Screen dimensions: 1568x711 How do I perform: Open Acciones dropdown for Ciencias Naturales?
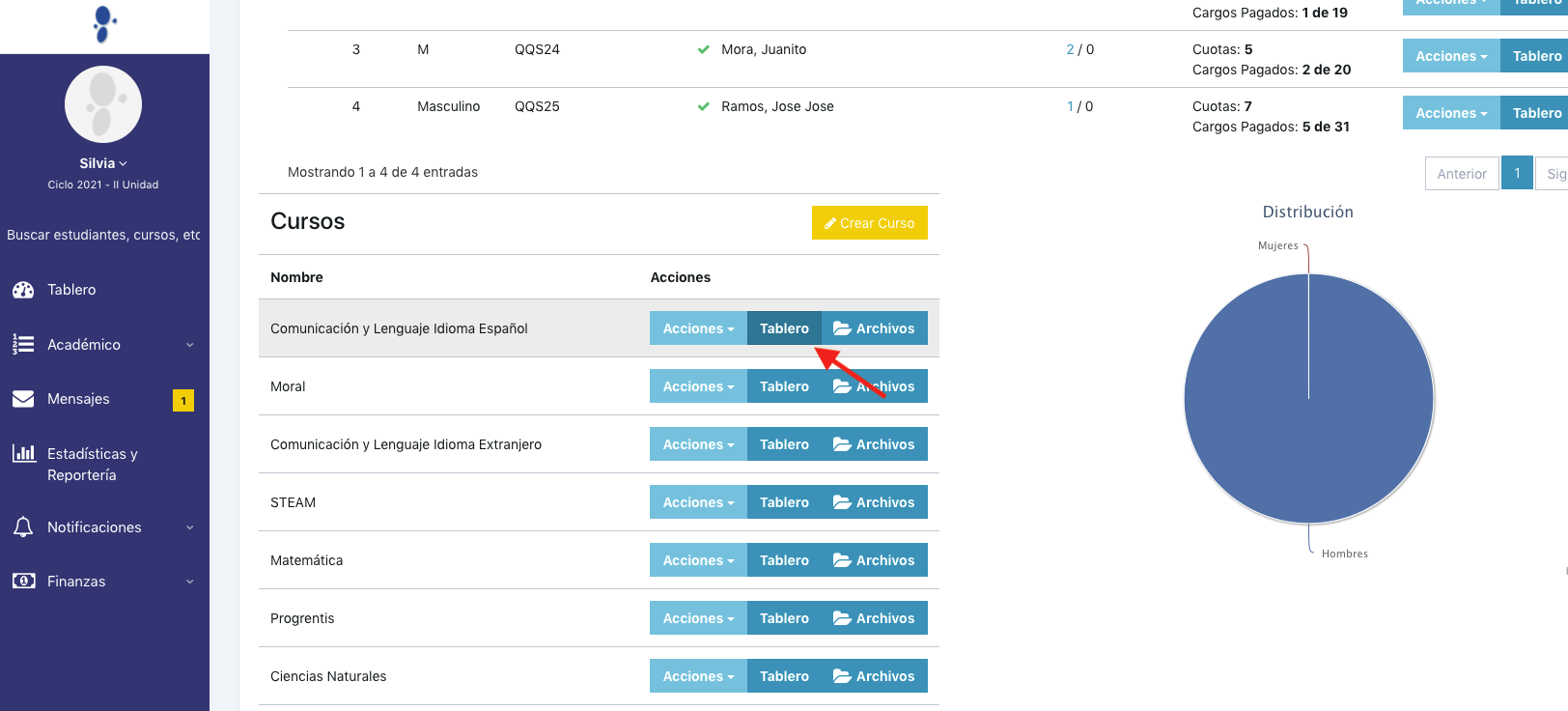pyautogui.click(x=698, y=676)
